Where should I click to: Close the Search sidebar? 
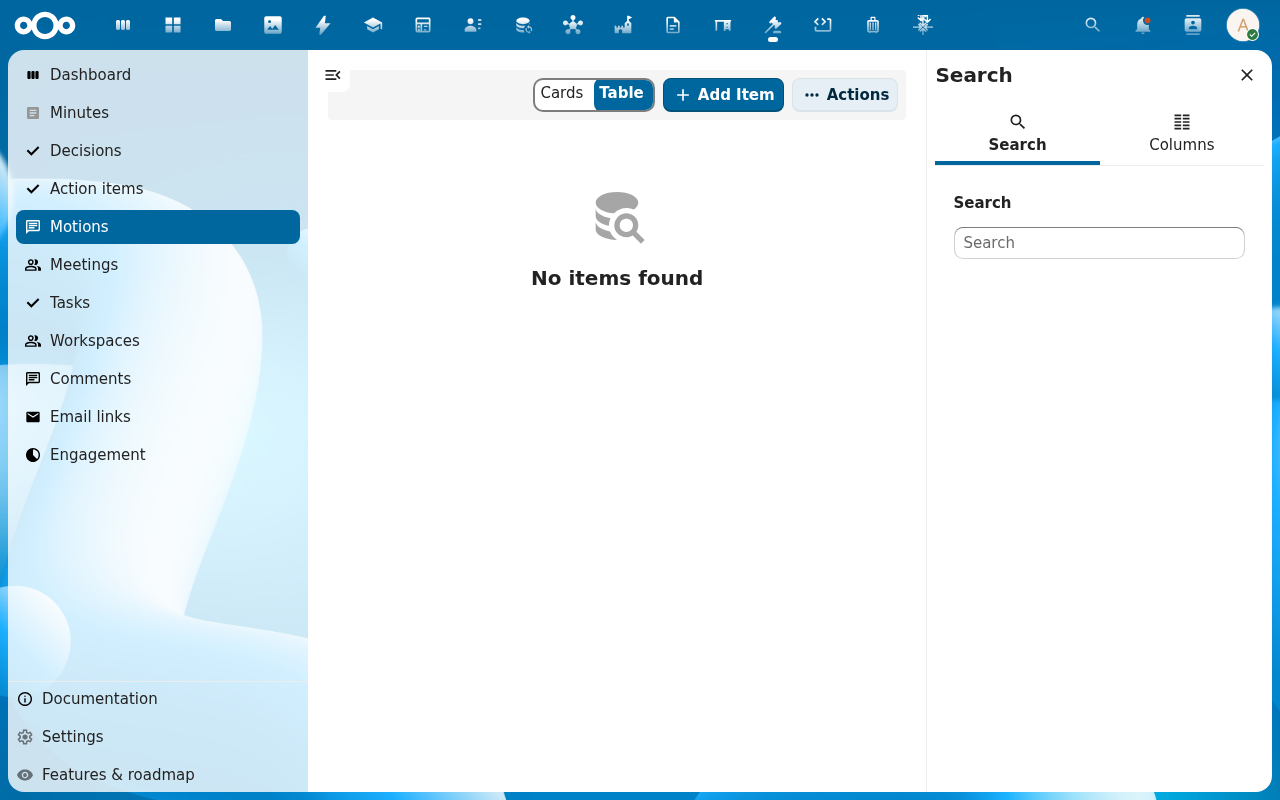click(1247, 75)
